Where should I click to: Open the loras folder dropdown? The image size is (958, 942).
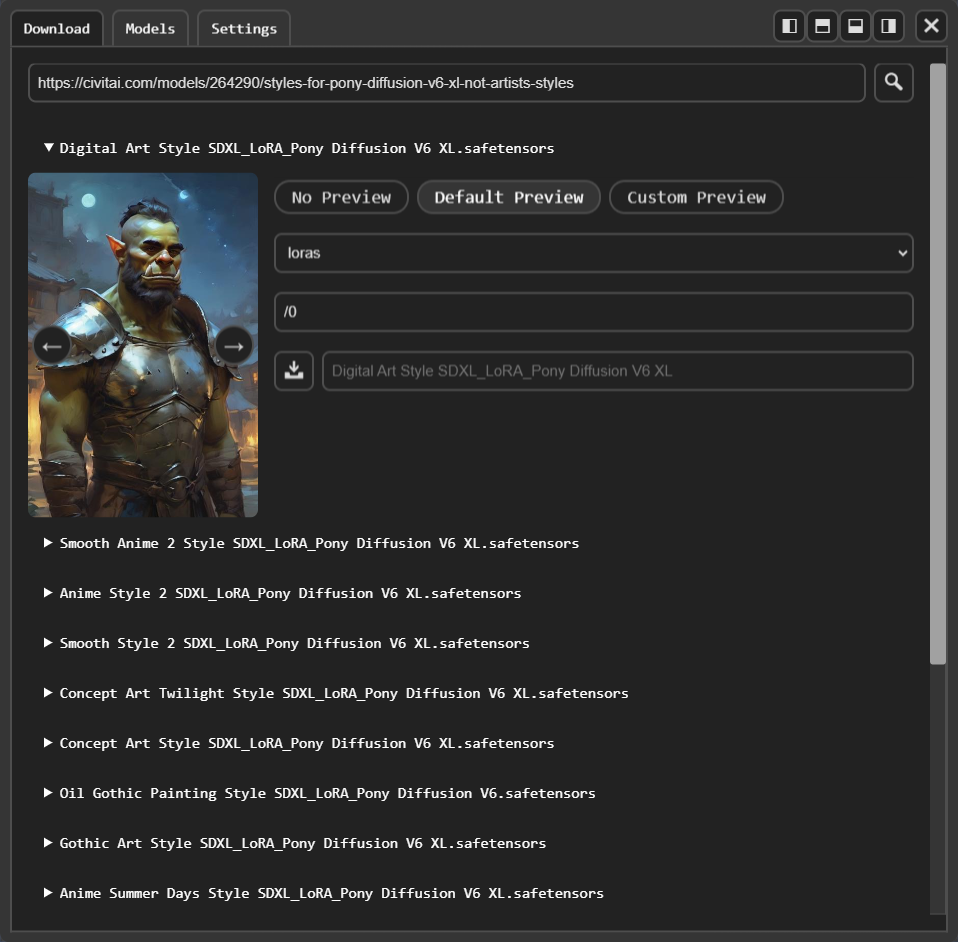coord(593,253)
